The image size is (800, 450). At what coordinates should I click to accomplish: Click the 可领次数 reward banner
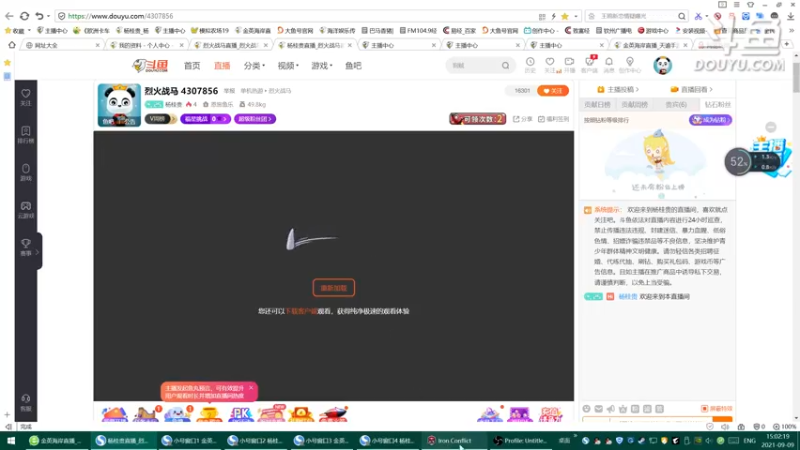(x=478, y=119)
